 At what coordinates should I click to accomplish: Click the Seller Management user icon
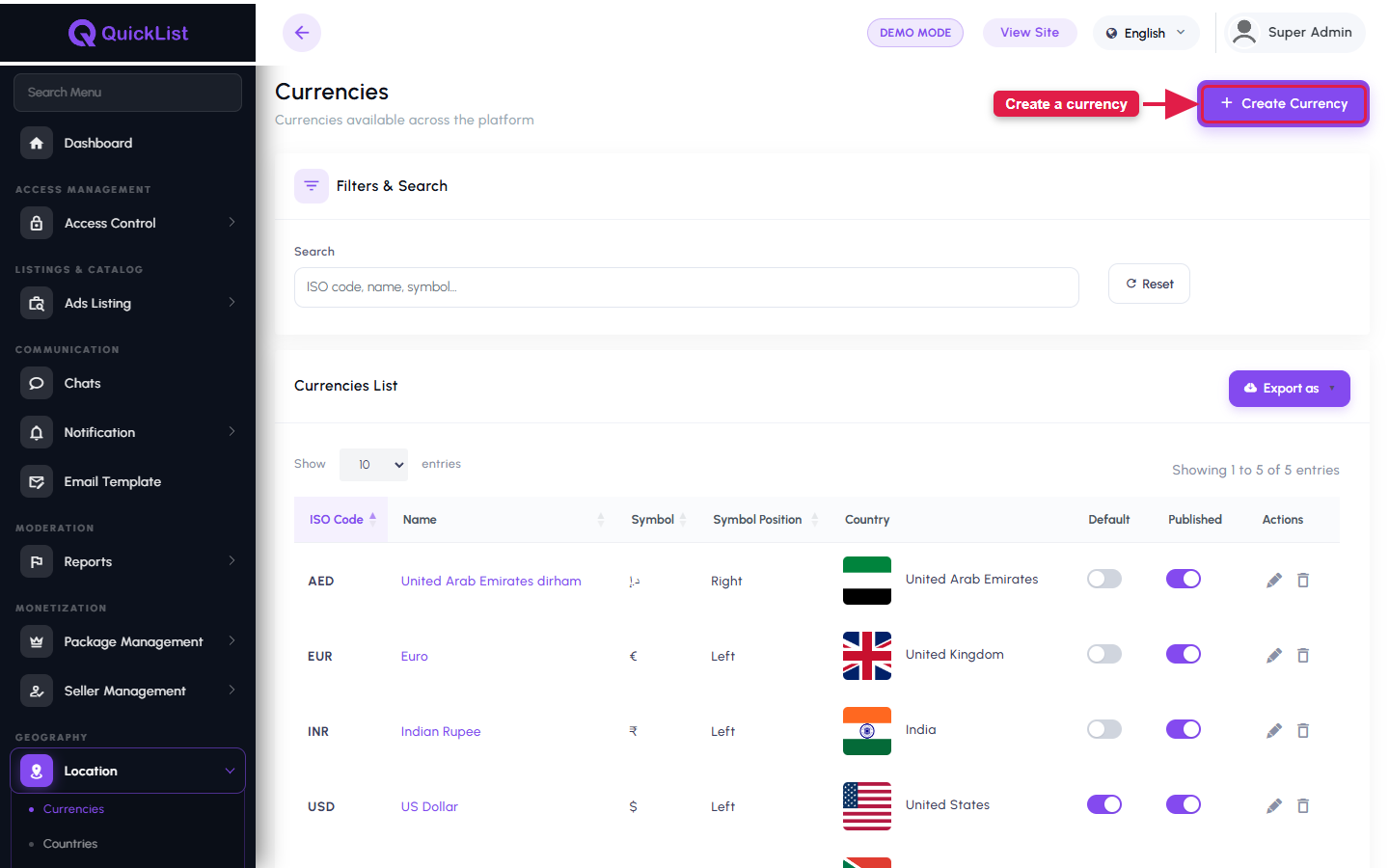click(37, 691)
